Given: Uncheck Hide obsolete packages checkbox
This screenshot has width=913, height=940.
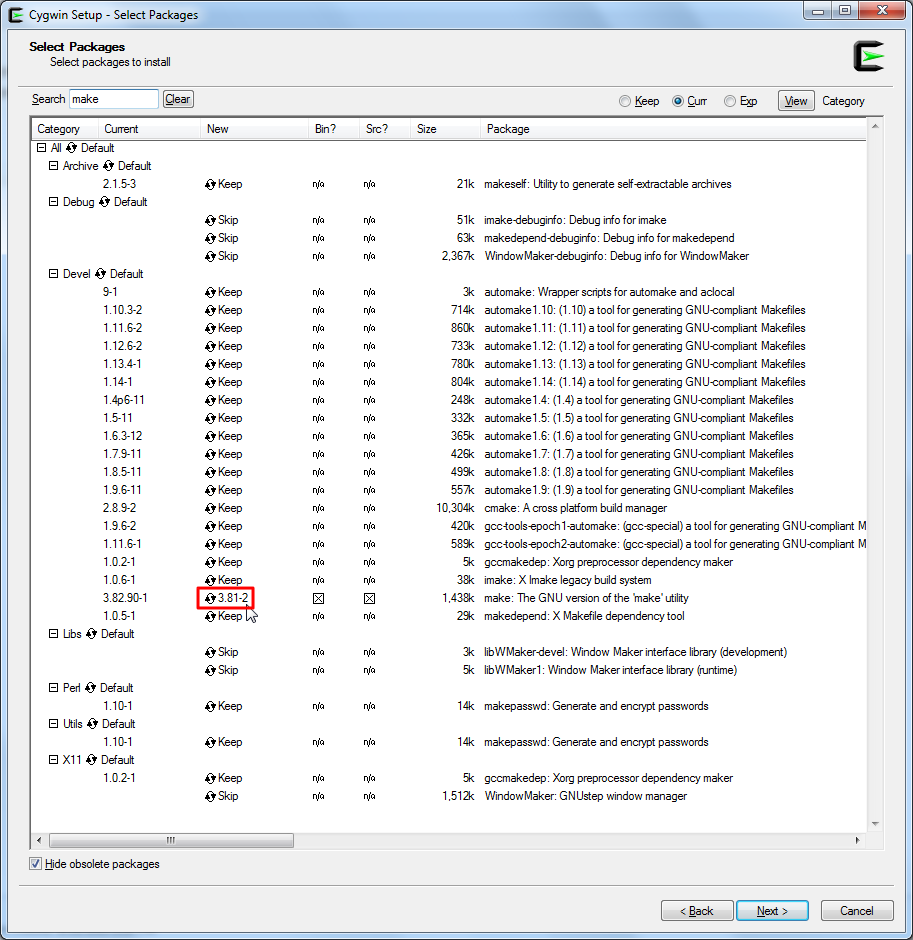Looking at the screenshot, I should (x=35, y=864).
